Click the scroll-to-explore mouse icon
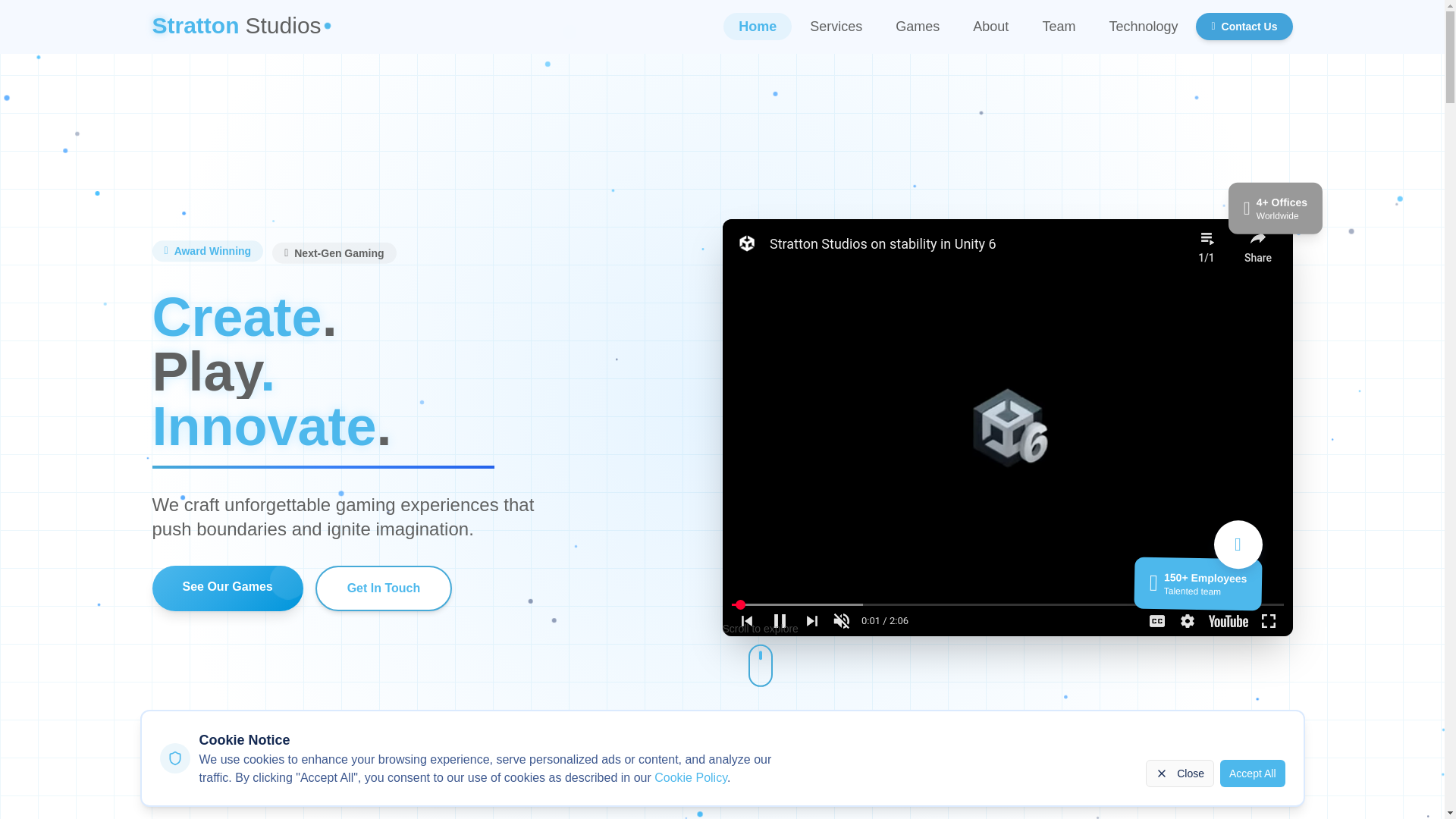 pos(761,666)
